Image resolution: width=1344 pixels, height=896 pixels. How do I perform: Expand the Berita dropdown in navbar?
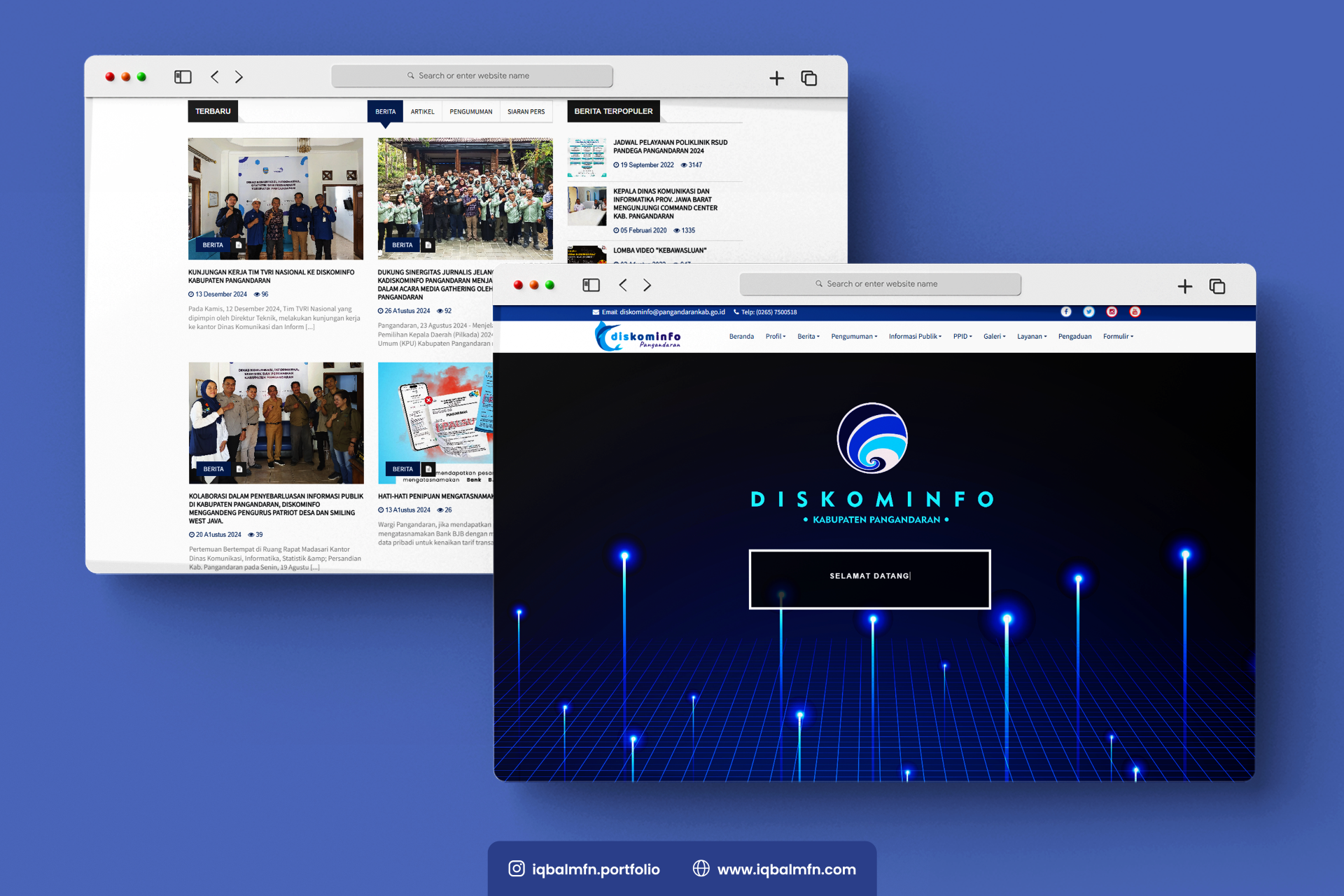808,337
